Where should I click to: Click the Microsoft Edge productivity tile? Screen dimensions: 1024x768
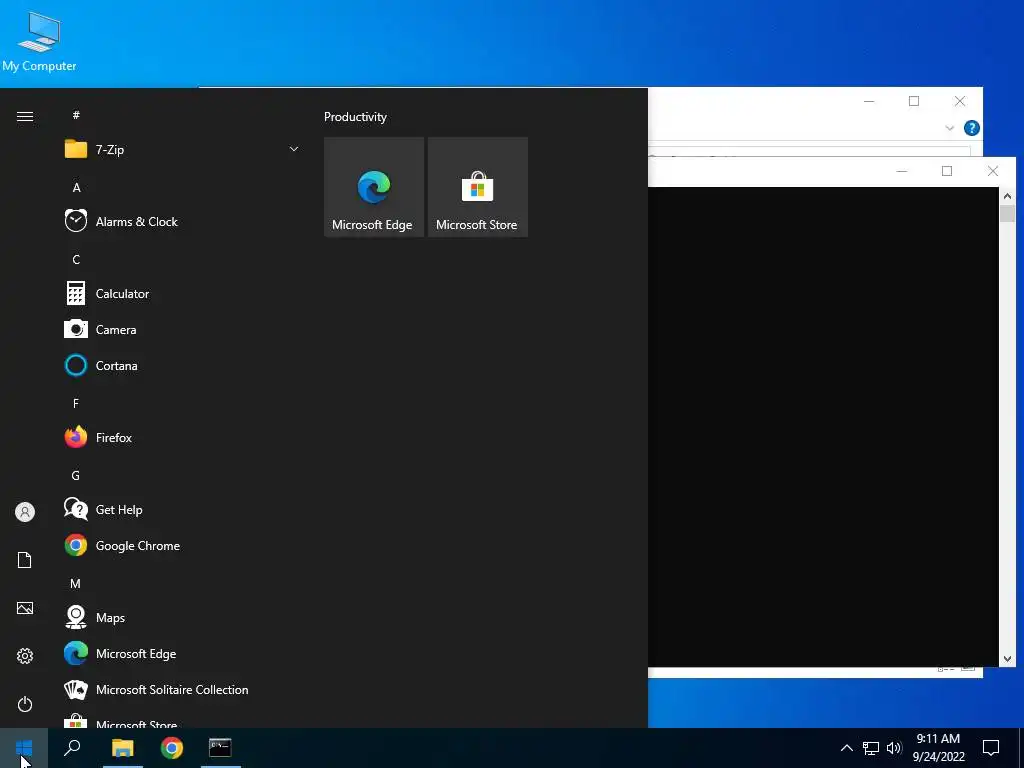coord(374,187)
